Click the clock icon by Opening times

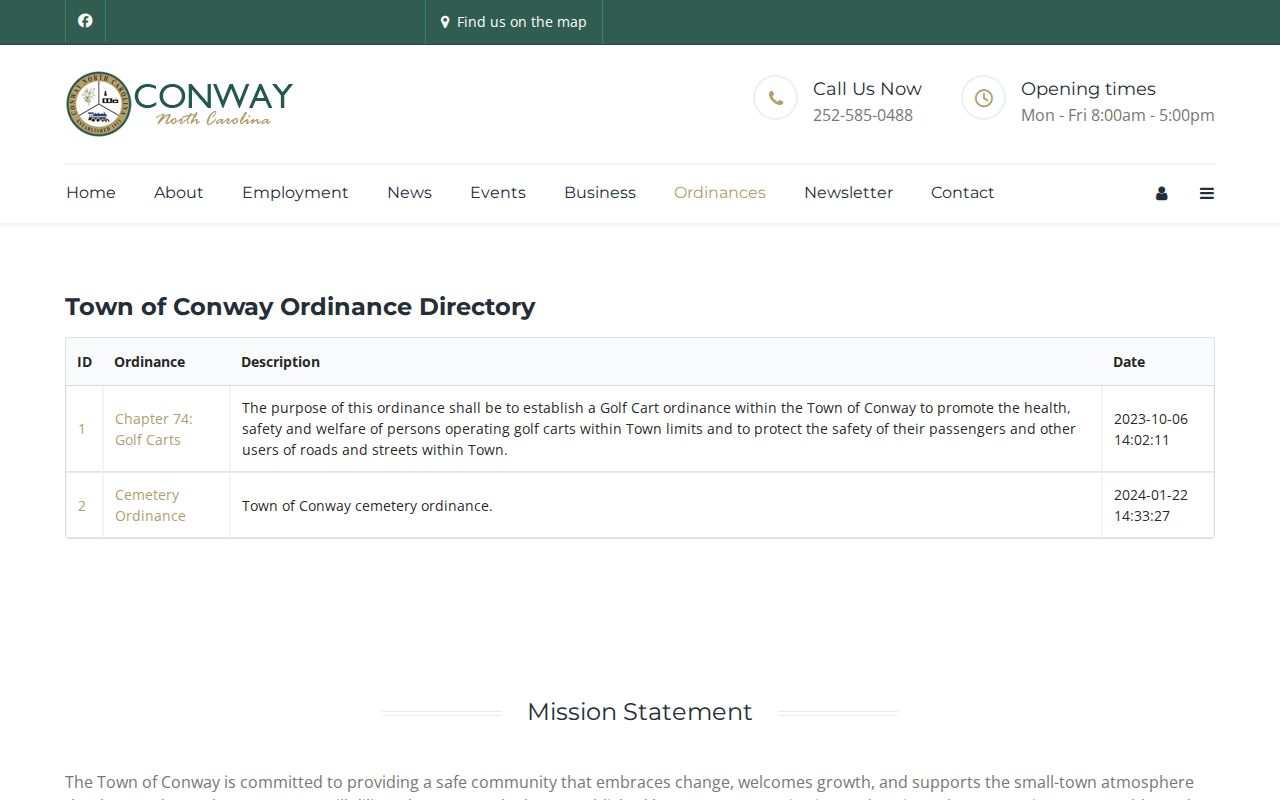(983, 98)
